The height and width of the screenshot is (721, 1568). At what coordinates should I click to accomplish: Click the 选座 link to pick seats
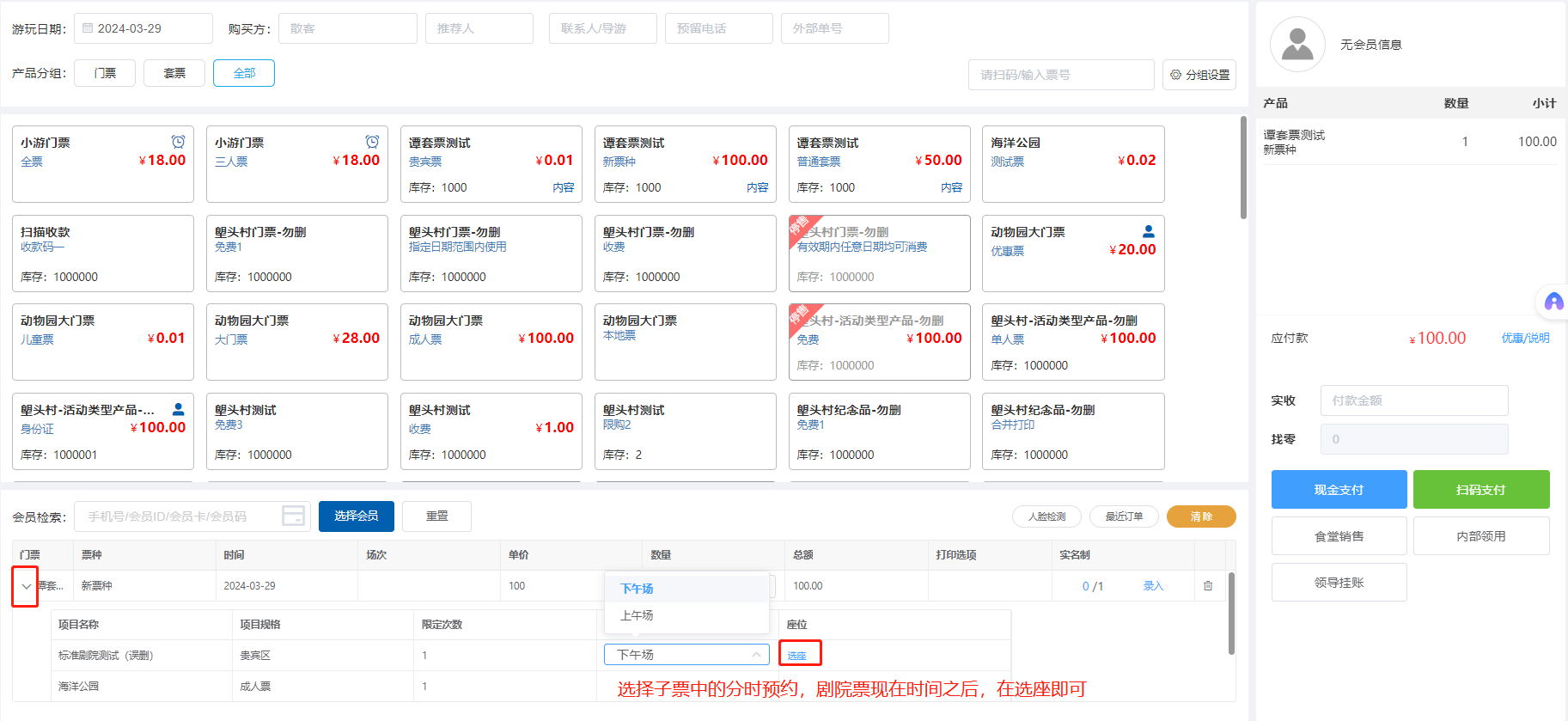[x=797, y=655]
